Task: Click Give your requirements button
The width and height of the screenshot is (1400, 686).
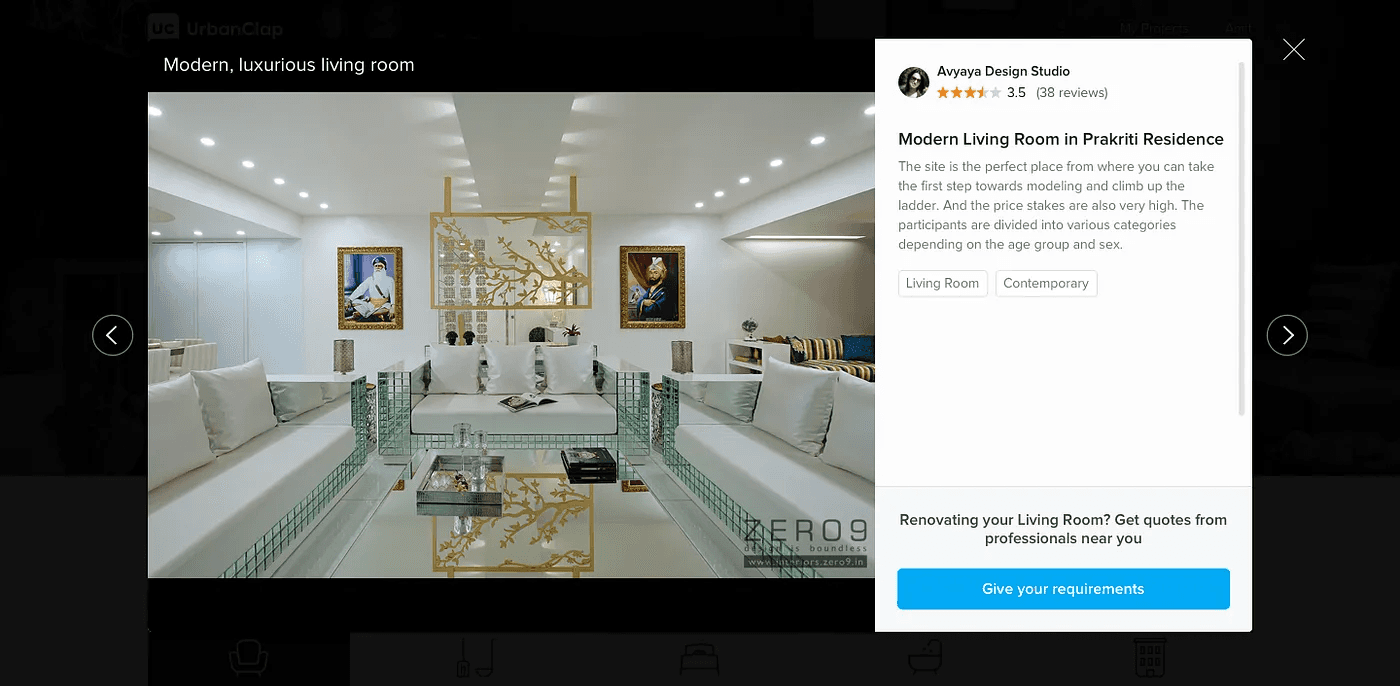Action: point(1063,589)
